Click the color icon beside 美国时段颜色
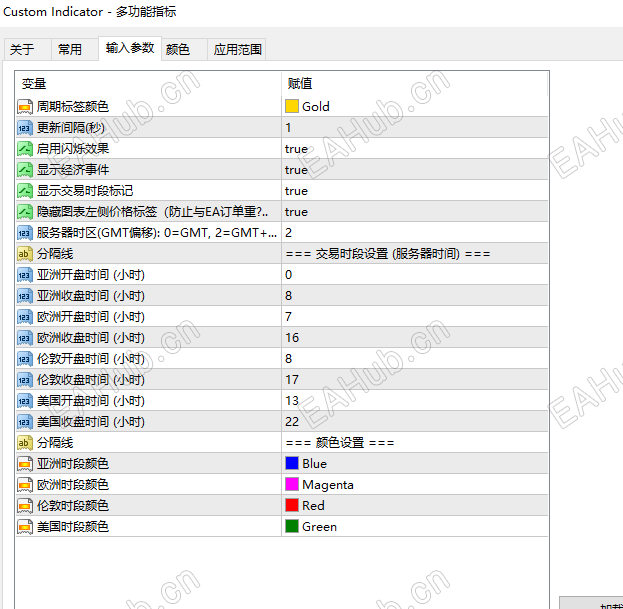The width and height of the screenshot is (623, 609). pyautogui.click(x=25, y=527)
